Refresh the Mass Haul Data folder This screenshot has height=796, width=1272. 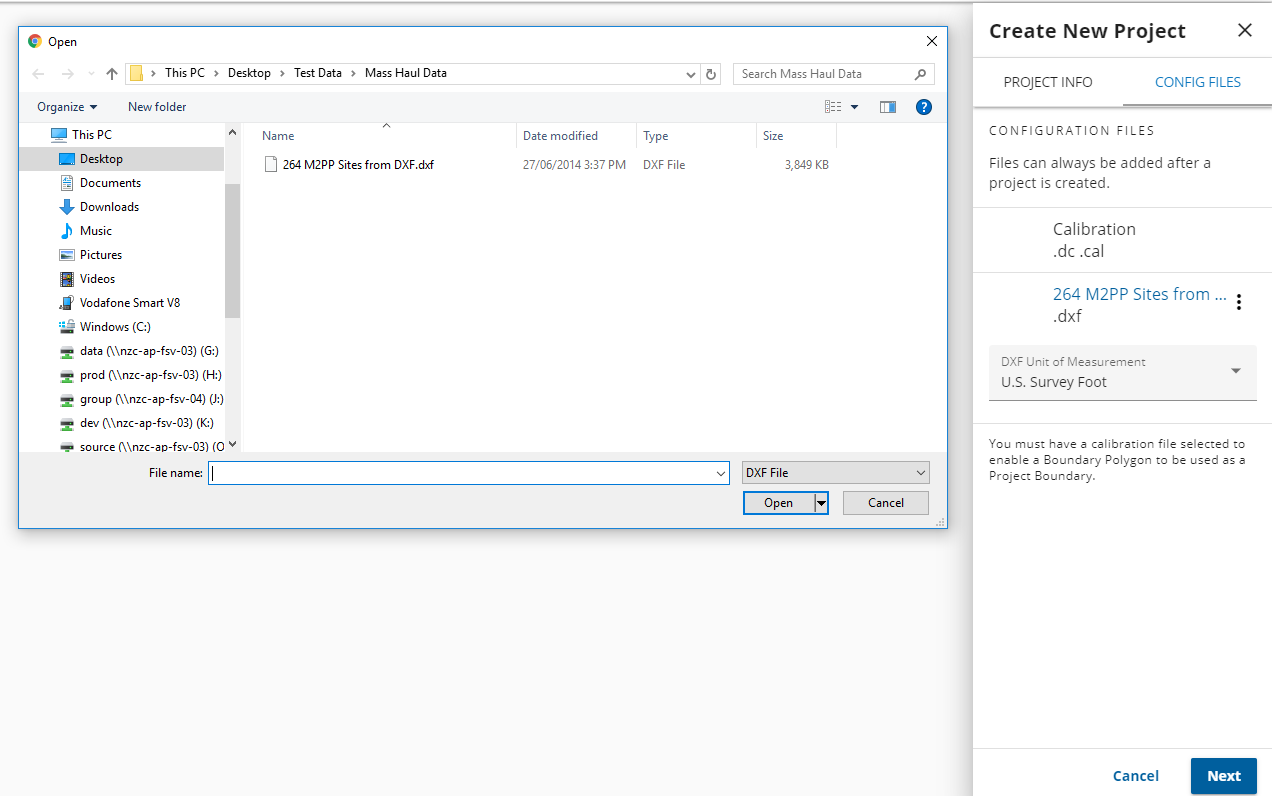[x=711, y=74]
